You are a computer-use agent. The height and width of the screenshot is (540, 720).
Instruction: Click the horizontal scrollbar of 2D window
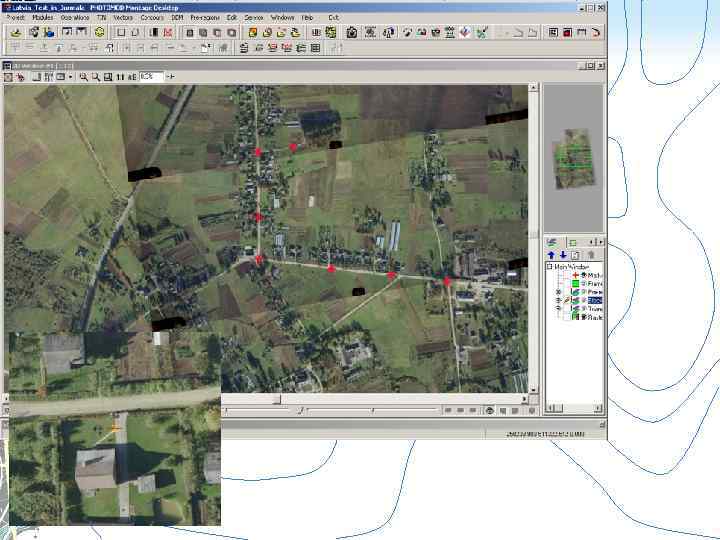(x=374, y=399)
